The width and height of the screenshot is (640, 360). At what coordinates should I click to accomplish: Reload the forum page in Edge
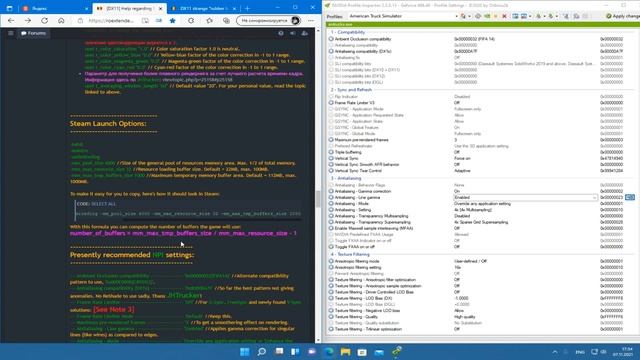(x=44, y=20)
